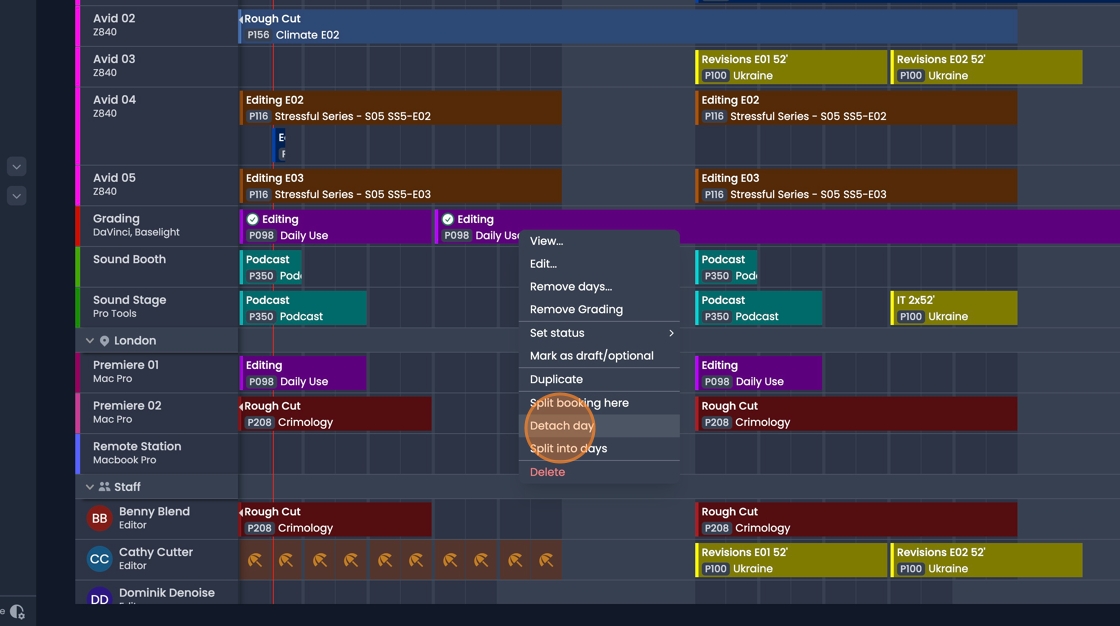
Task: Click Cathy Cutter's CC avatar
Action: pyautogui.click(x=99, y=560)
